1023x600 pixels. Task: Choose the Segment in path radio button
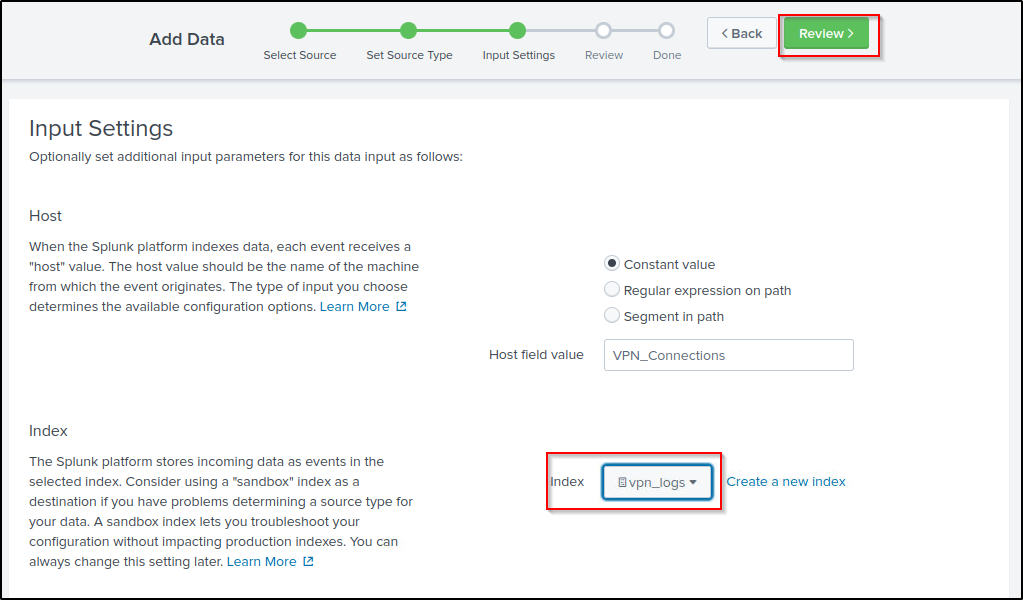click(x=612, y=316)
